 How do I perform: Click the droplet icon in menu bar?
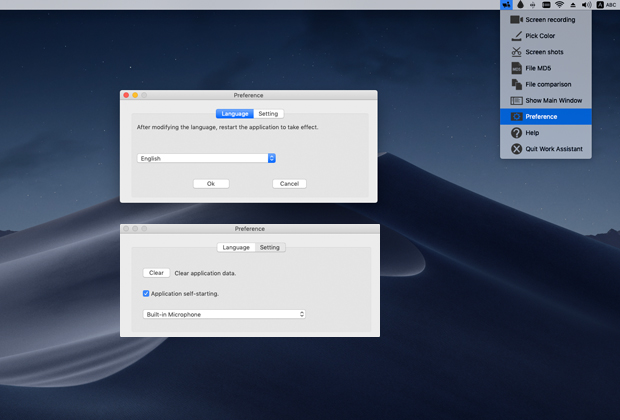[x=520, y=5]
